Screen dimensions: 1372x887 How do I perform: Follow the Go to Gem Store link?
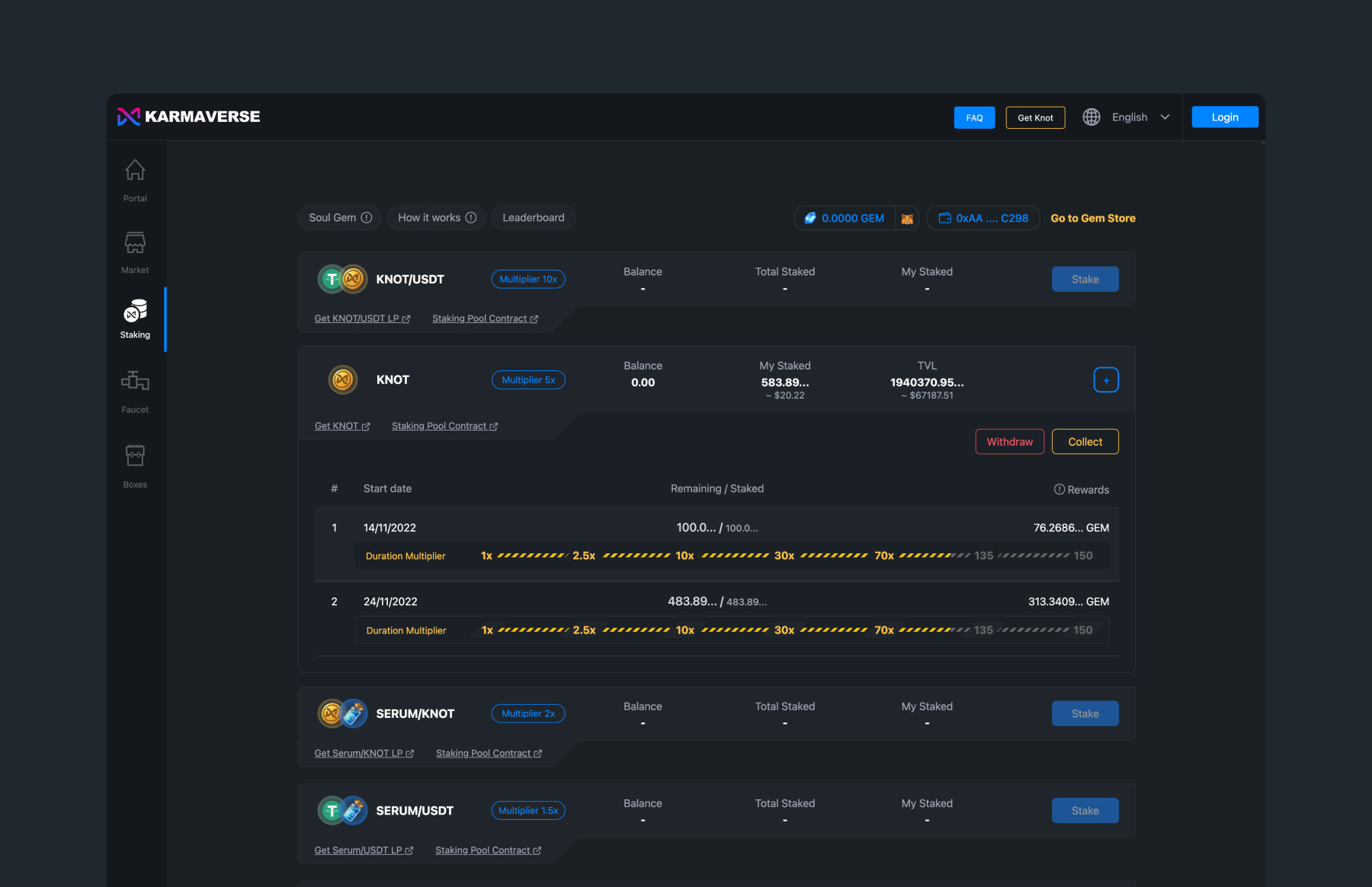pyautogui.click(x=1092, y=219)
